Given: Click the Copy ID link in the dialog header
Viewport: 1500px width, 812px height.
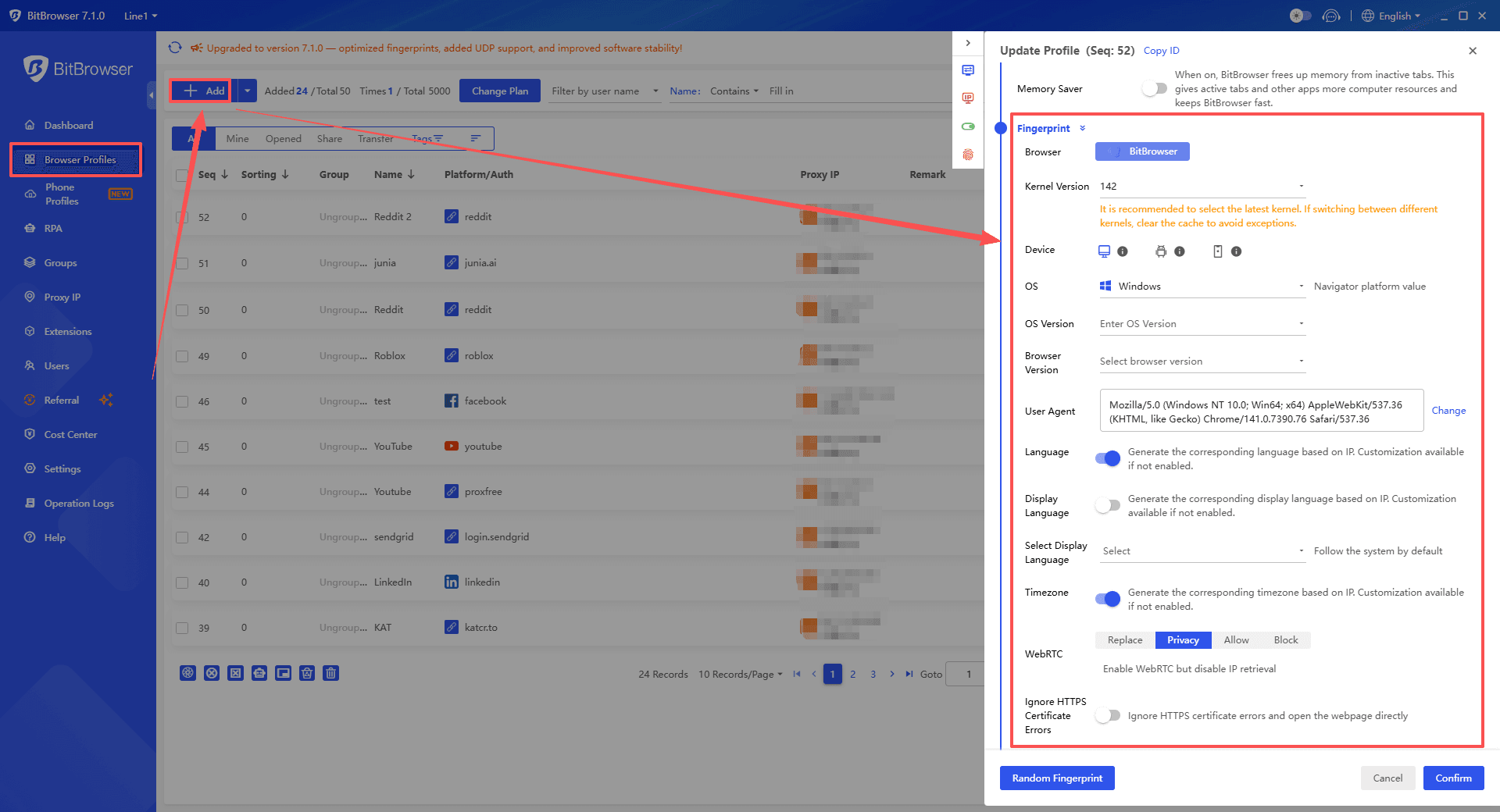Looking at the screenshot, I should coord(1161,50).
